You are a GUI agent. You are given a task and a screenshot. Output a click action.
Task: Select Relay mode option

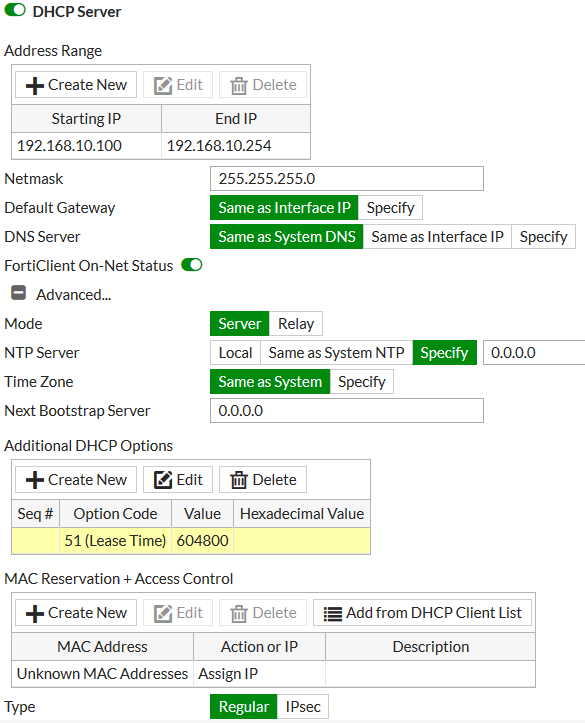(x=295, y=324)
